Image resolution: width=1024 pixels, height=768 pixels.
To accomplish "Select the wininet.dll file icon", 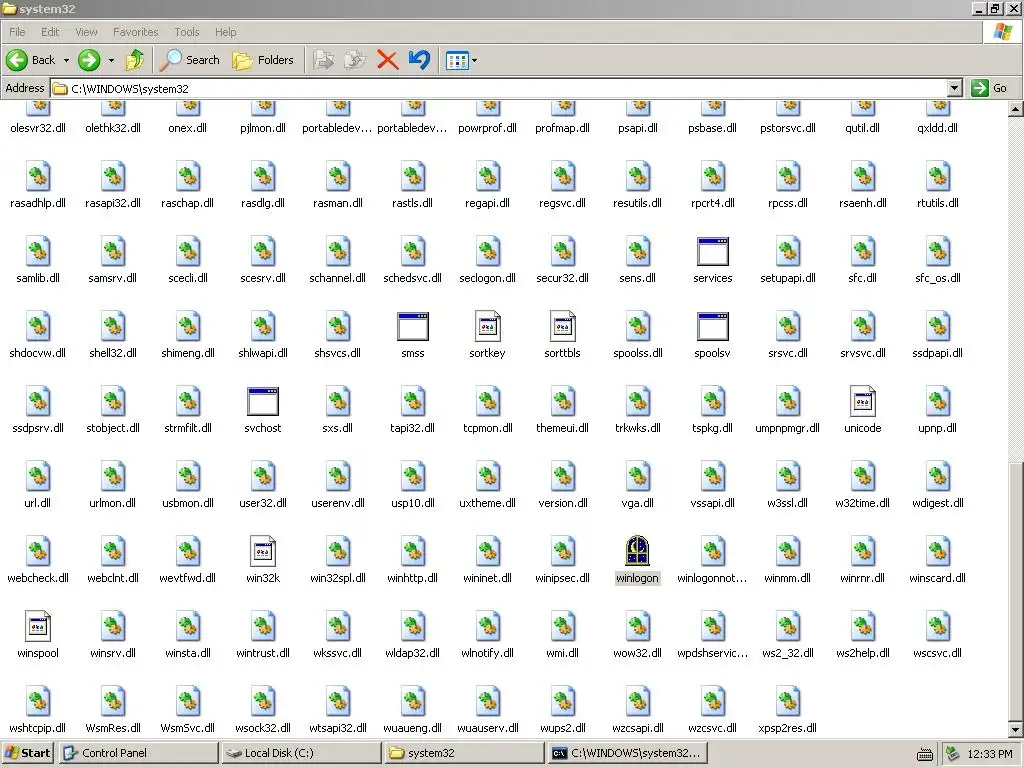I will (487, 552).
